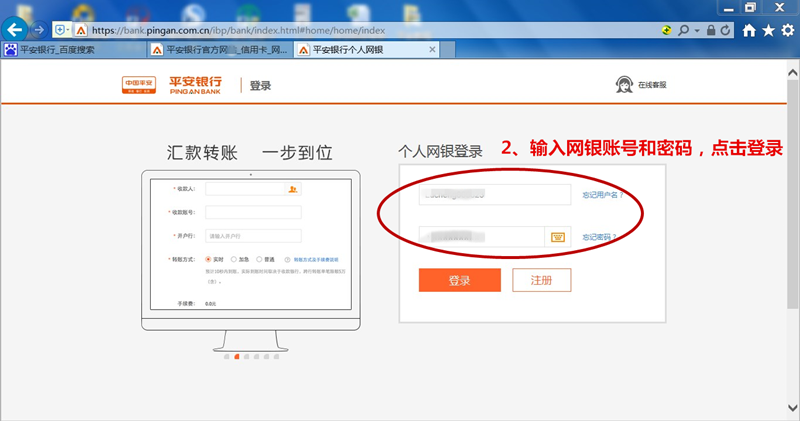
Task: Open the security shield icon in address bar
Action: click(x=60, y=30)
